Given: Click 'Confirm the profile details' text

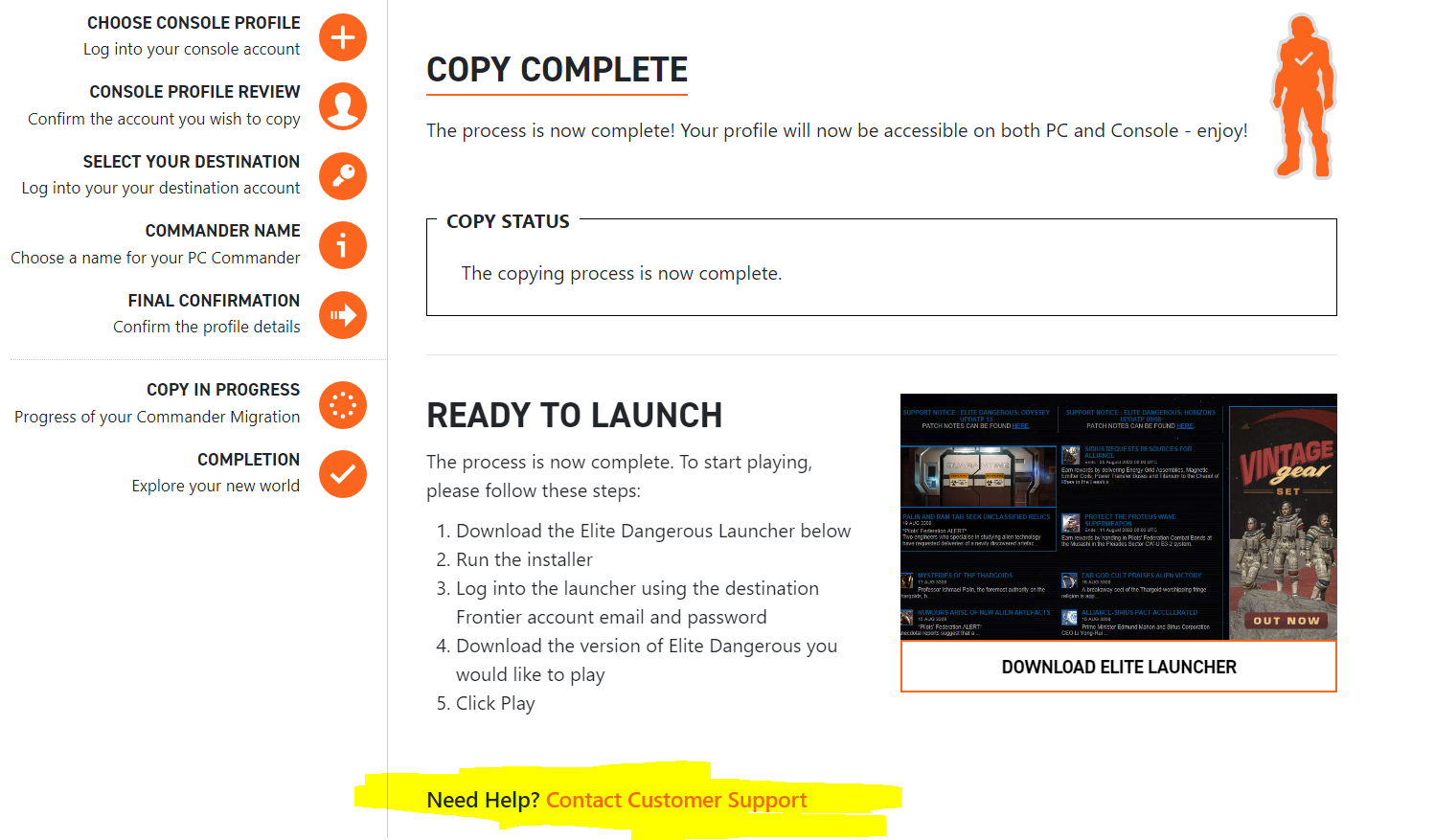Looking at the screenshot, I should pos(207,327).
